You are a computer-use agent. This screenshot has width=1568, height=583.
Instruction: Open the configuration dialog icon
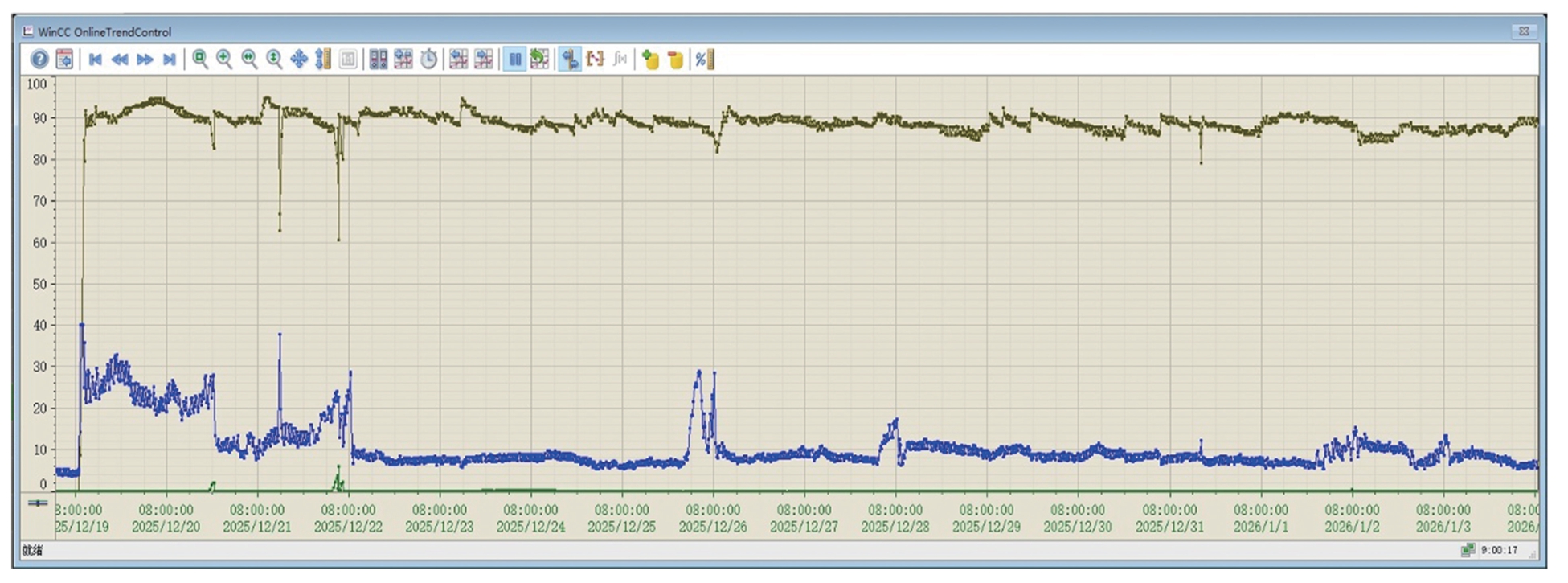point(64,59)
